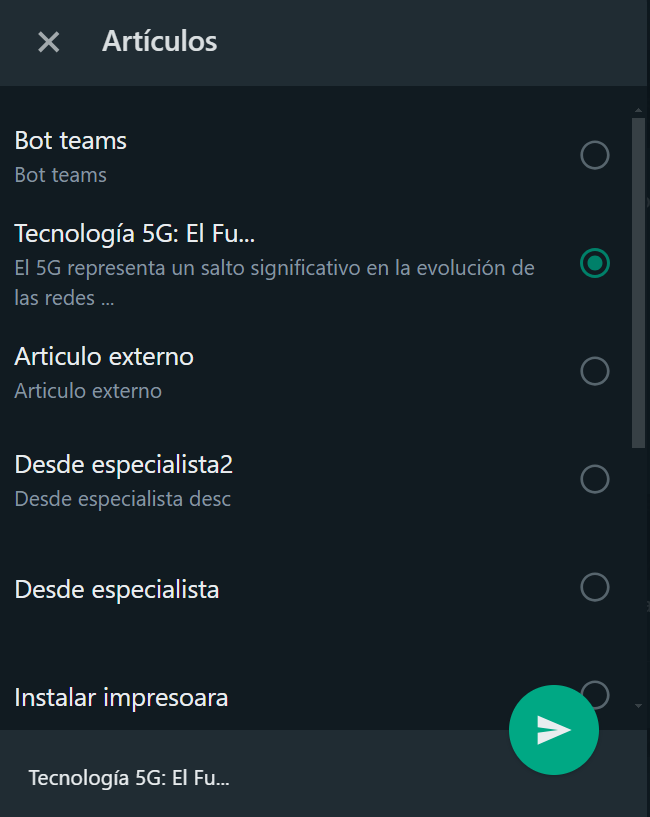The height and width of the screenshot is (817, 650).
Task: Click the Instalar impresoara article title
Action: click(x=121, y=698)
